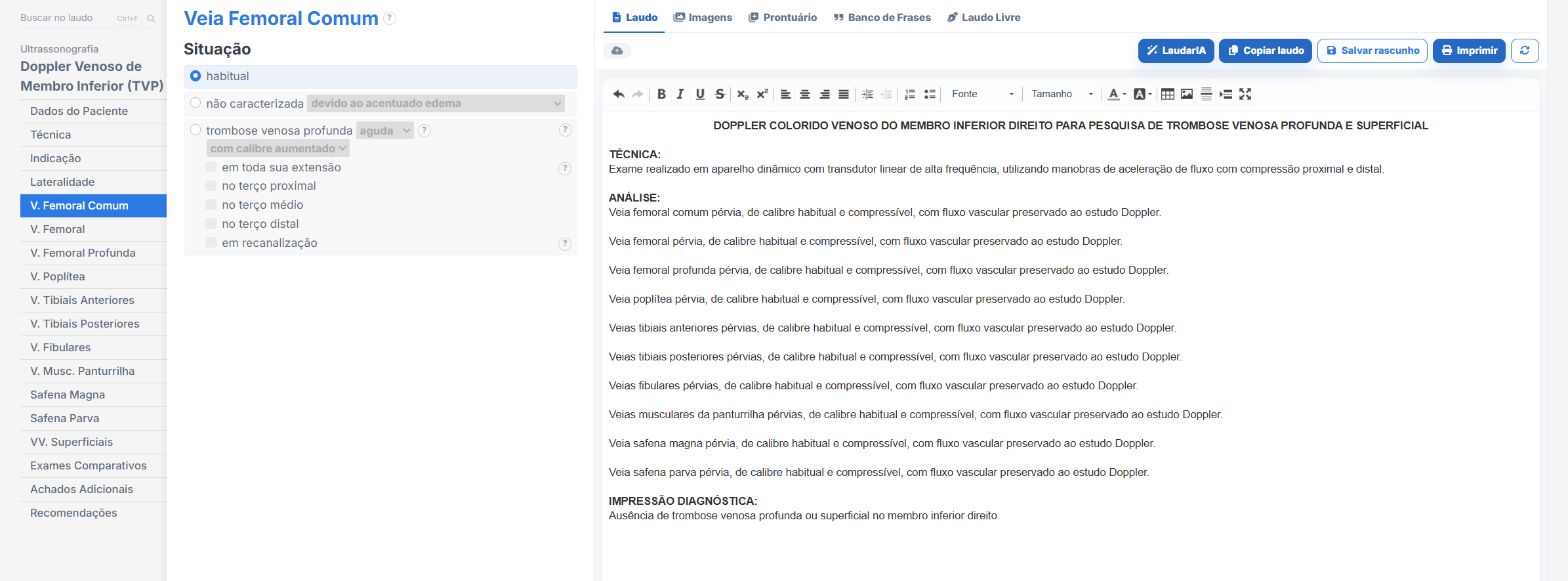
Task: Maximize the editor with fullscreen icon
Action: 1245,94
